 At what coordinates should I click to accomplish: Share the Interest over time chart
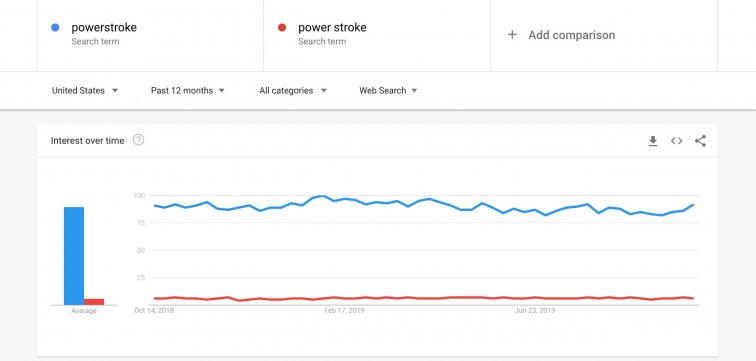point(700,141)
